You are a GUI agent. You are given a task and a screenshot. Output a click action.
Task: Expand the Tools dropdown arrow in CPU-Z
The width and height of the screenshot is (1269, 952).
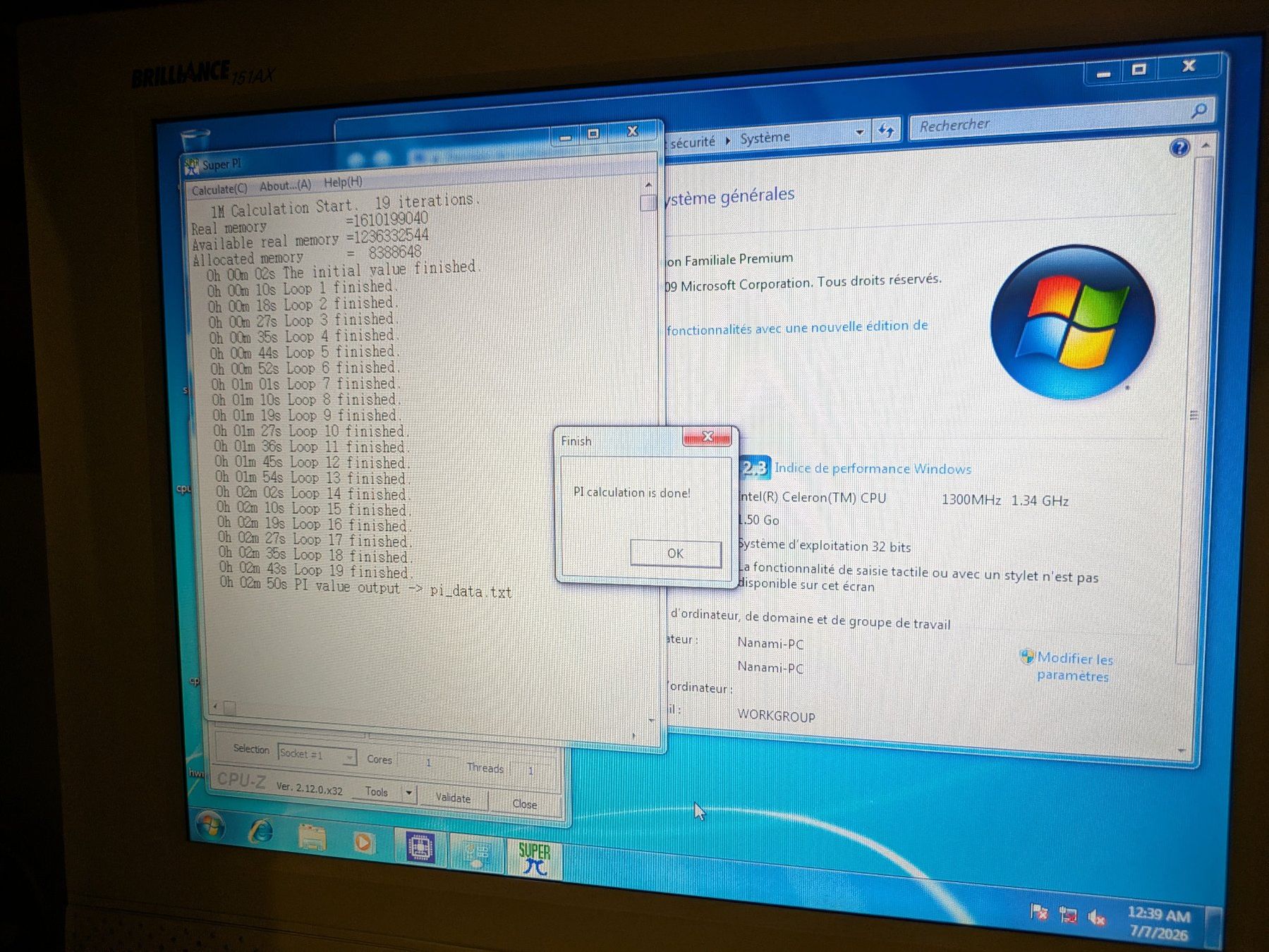point(409,794)
